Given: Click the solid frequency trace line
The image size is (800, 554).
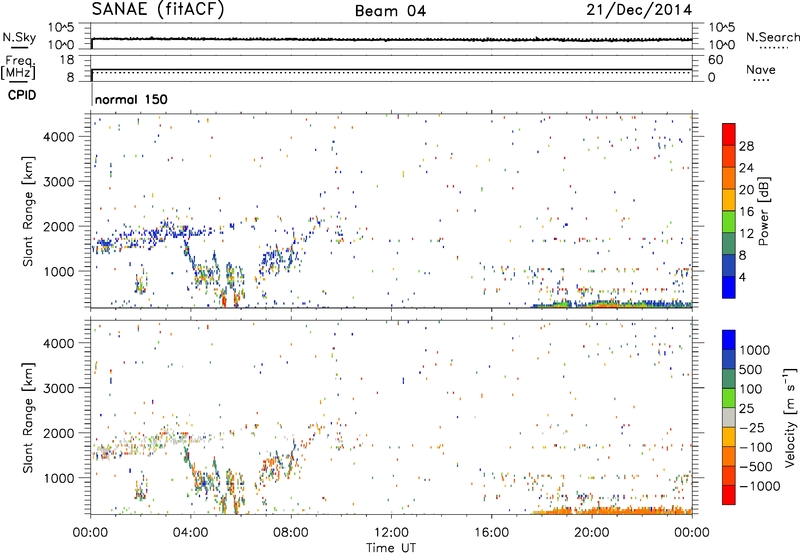Looking at the screenshot, I should pyautogui.click(x=391, y=69).
